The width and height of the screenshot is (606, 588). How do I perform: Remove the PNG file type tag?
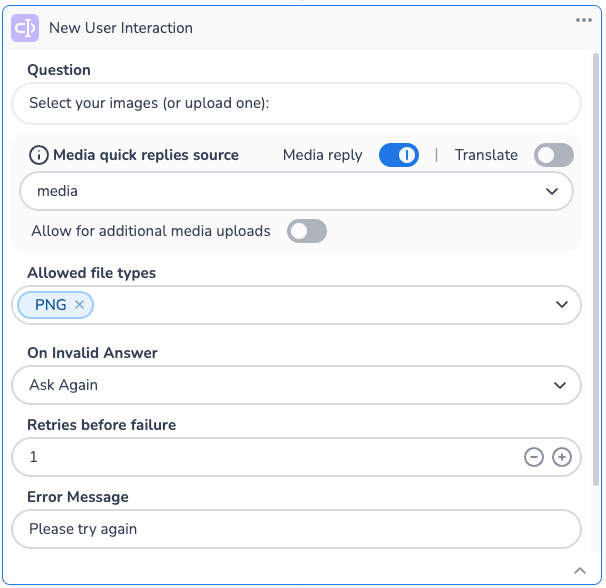click(80, 305)
